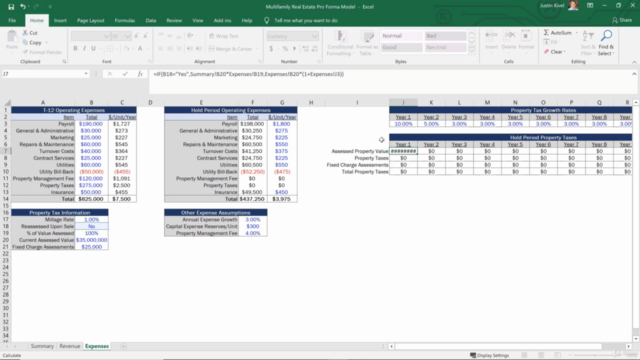Screen dimensions: 640x360
Task: Click the Undo arrow icon
Action: pyautogui.click(x=23, y=7)
